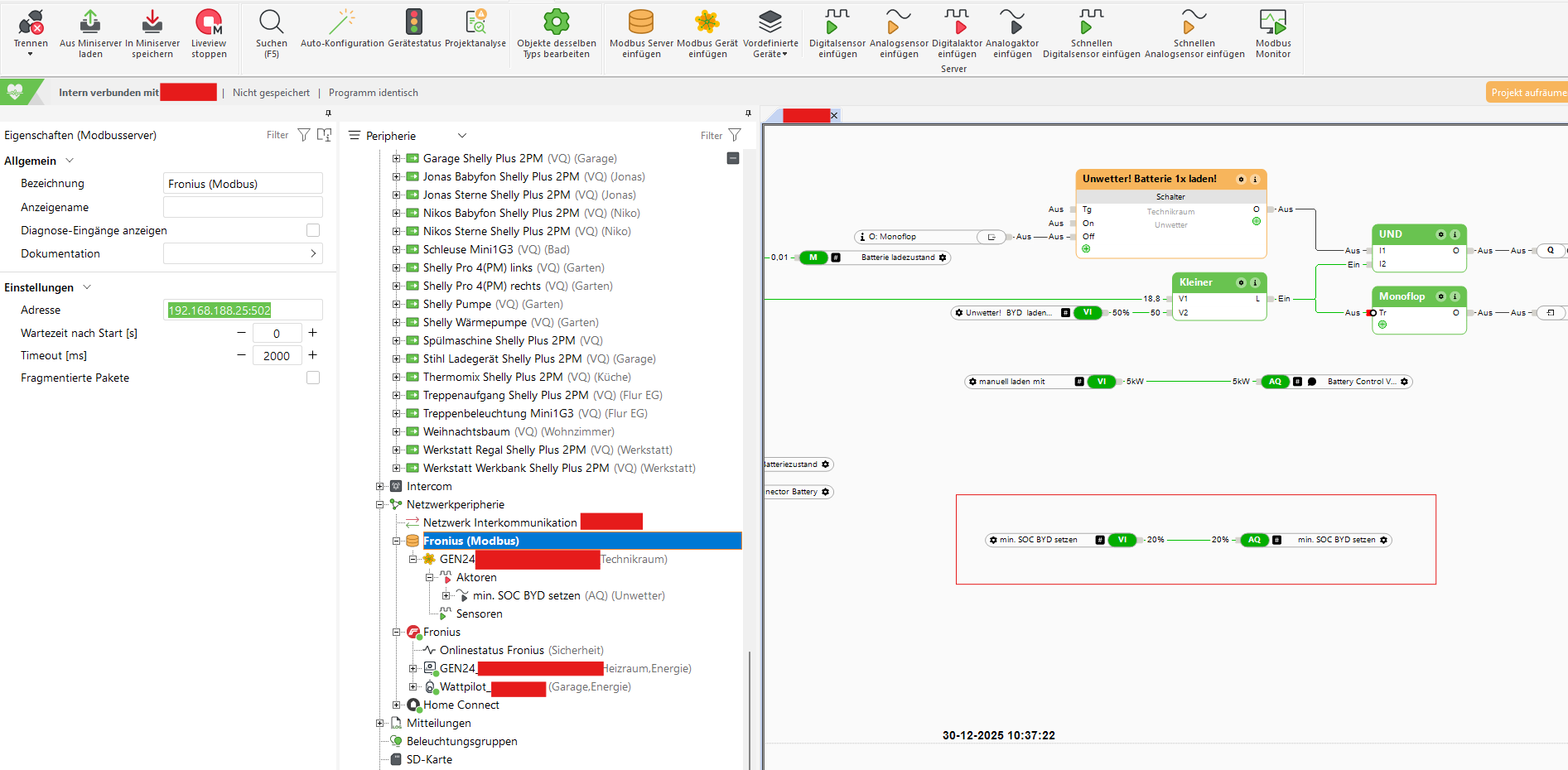Image resolution: width=1568 pixels, height=770 pixels.
Task: Select Weihnachtsbaum in the periphery tree
Action: point(466,431)
